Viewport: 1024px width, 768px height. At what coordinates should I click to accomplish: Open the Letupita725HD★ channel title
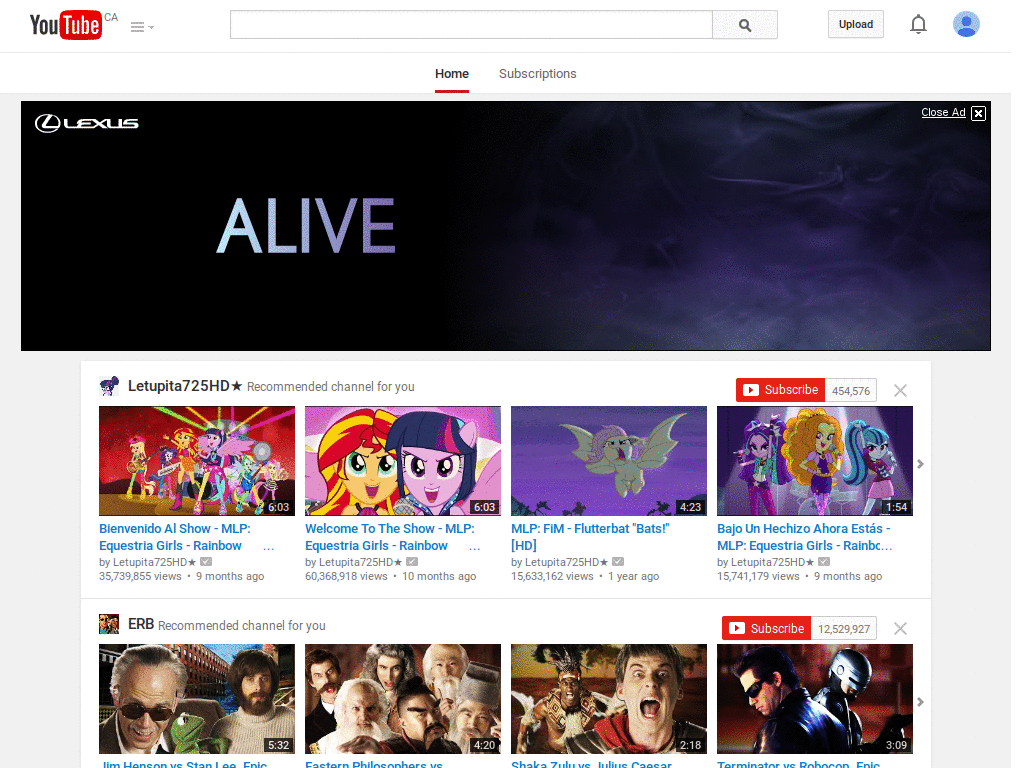(x=185, y=386)
